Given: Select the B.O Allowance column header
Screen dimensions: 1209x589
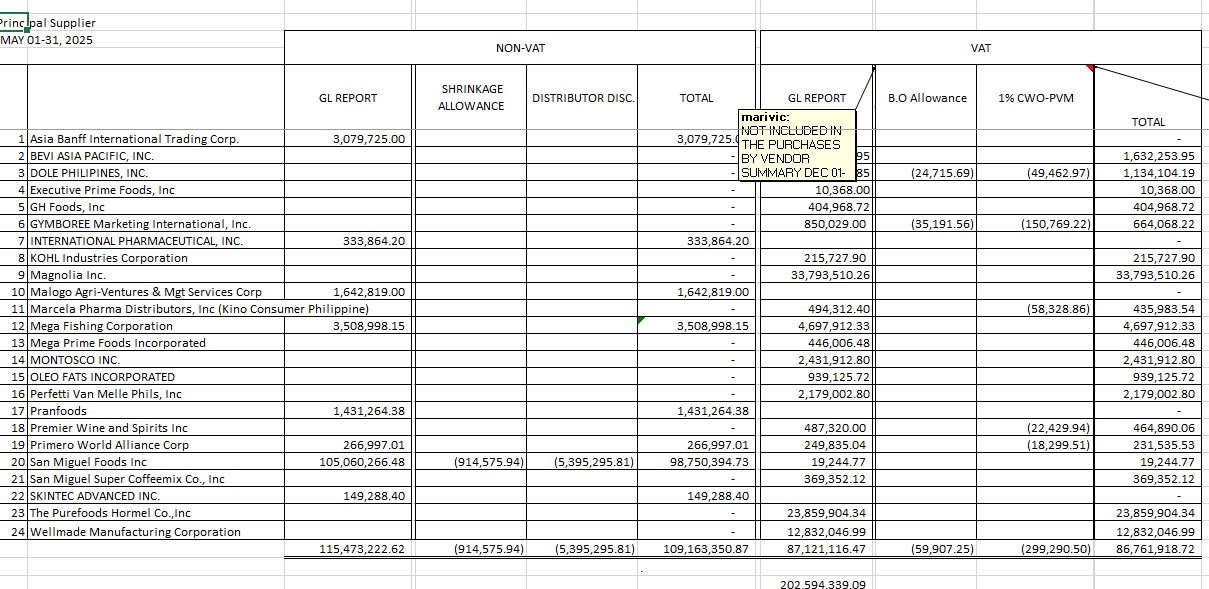Looking at the screenshot, I should (x=927, y=98).
